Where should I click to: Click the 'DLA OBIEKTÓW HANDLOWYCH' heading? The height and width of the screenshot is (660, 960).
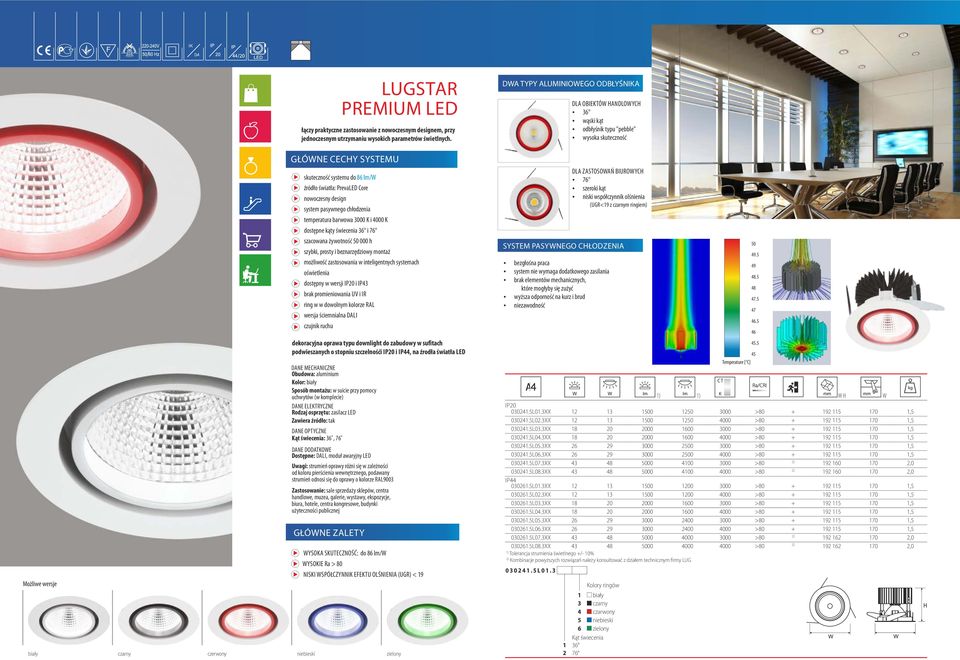pos(606,103)
